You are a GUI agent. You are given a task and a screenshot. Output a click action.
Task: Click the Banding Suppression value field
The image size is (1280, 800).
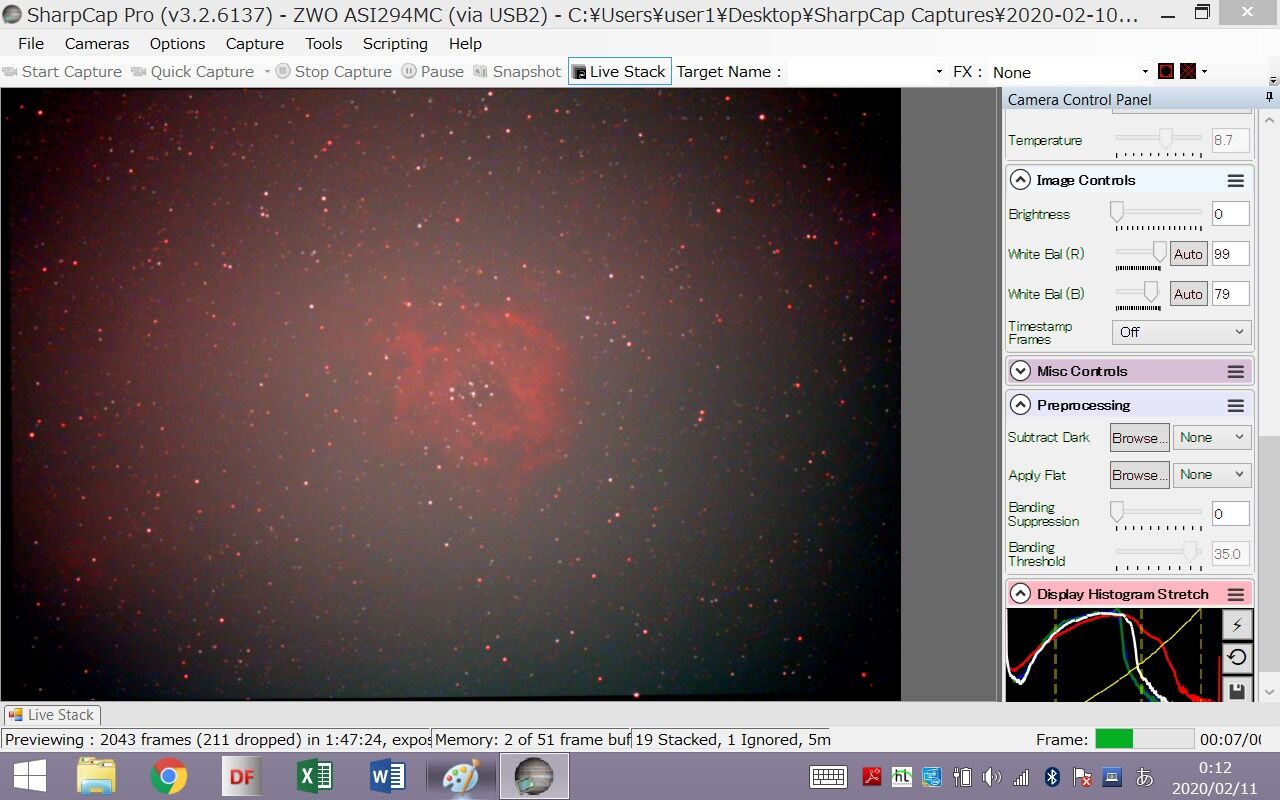pos(1230,514)
